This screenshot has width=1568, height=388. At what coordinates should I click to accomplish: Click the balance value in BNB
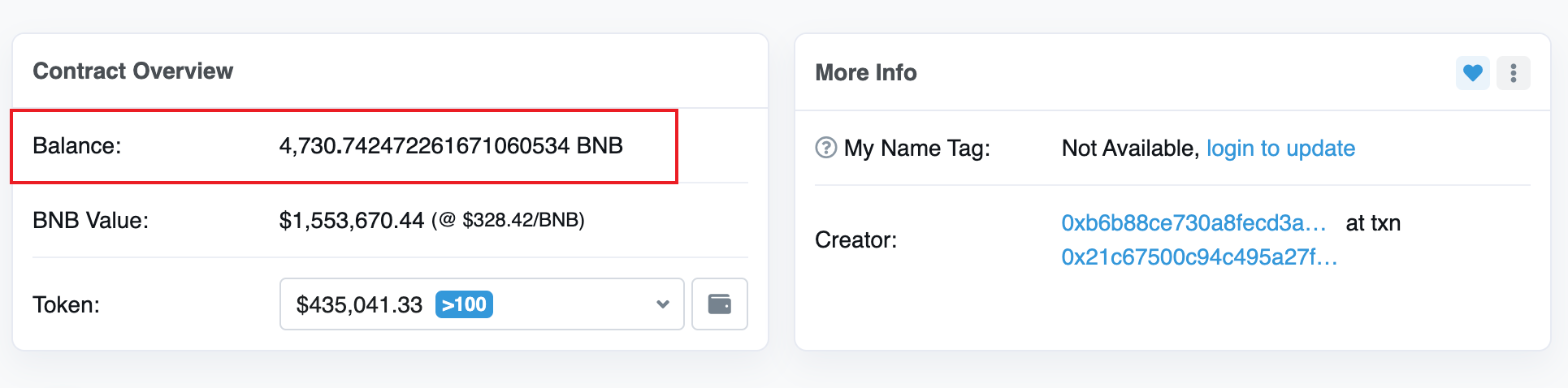[451, 146]
